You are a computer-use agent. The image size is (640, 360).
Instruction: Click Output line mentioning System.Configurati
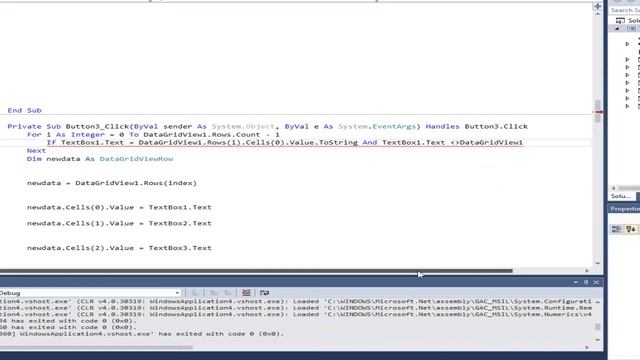coord(296,301)
